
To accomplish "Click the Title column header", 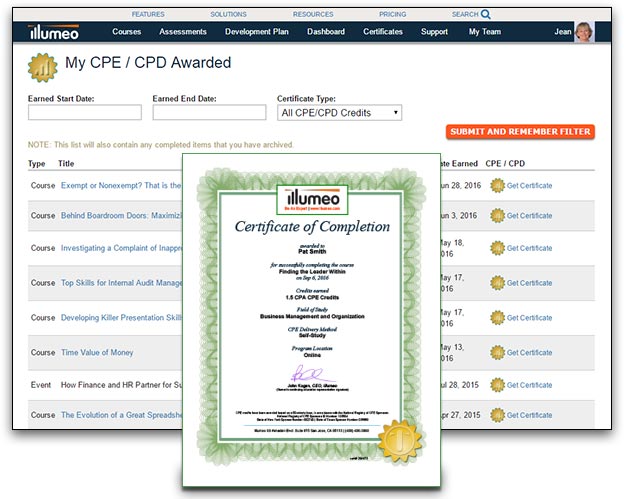I will point(66,164).
